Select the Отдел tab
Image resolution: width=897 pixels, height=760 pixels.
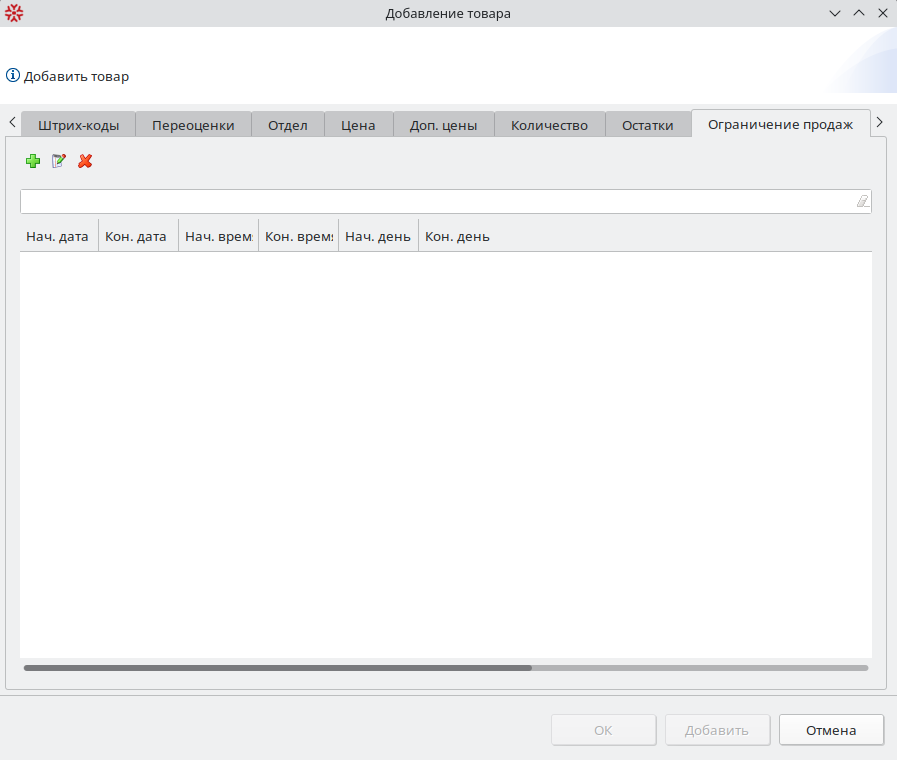288,125
